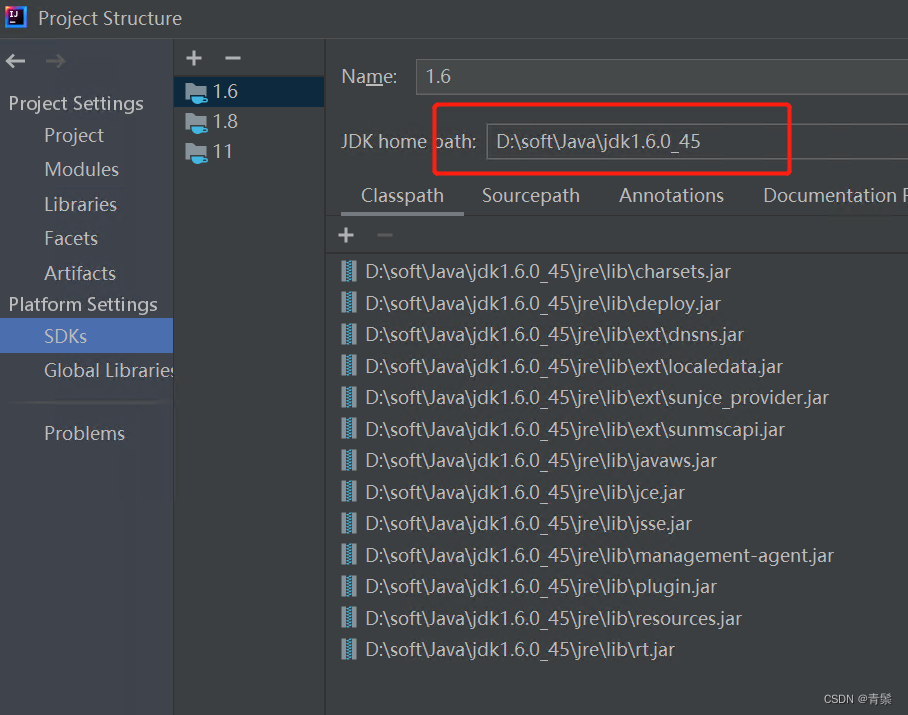Click jar icon beside sunjce_provider.jar

[x=349, y=397]
